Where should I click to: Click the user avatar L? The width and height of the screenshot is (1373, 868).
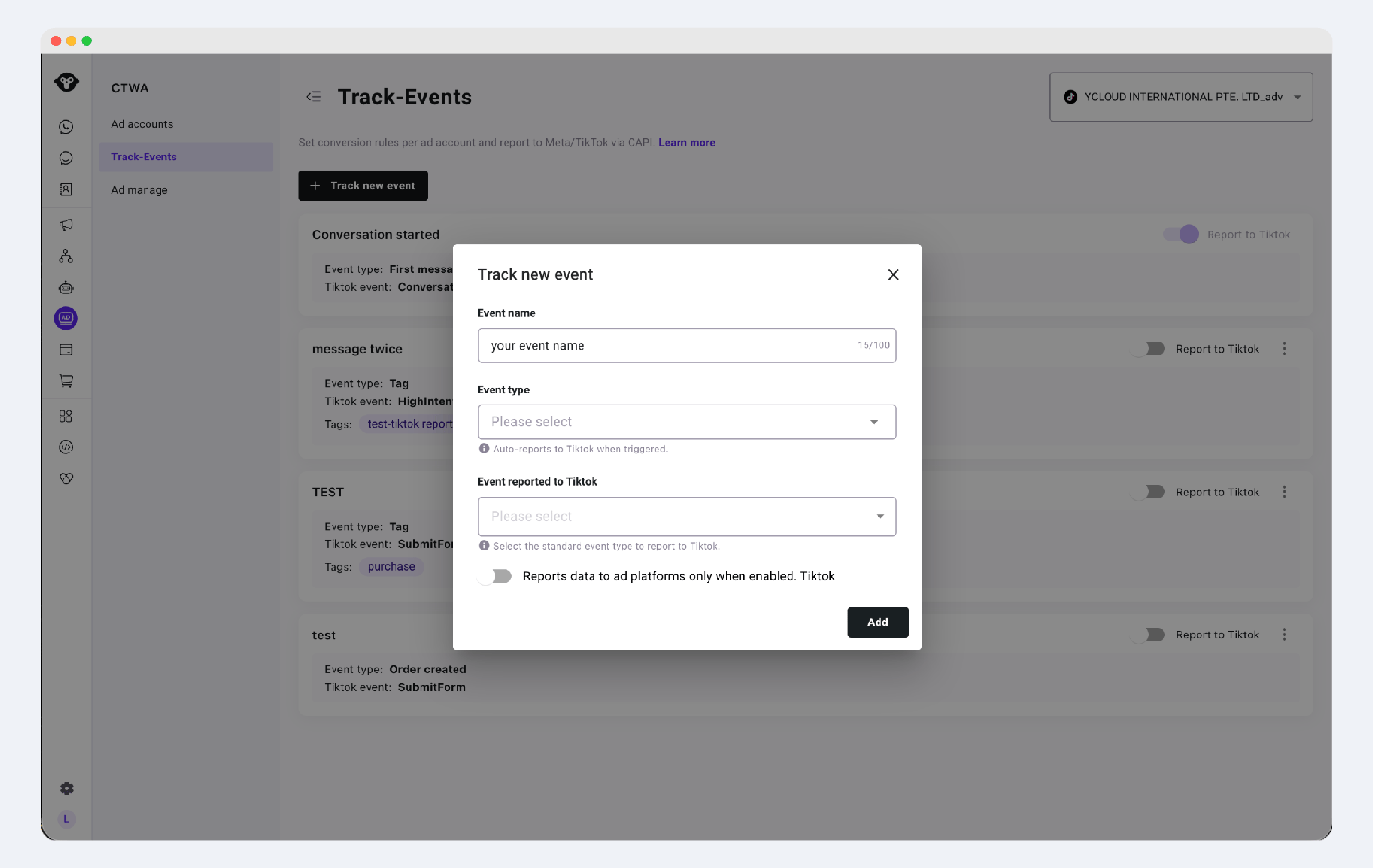click(x=66, y=819)
